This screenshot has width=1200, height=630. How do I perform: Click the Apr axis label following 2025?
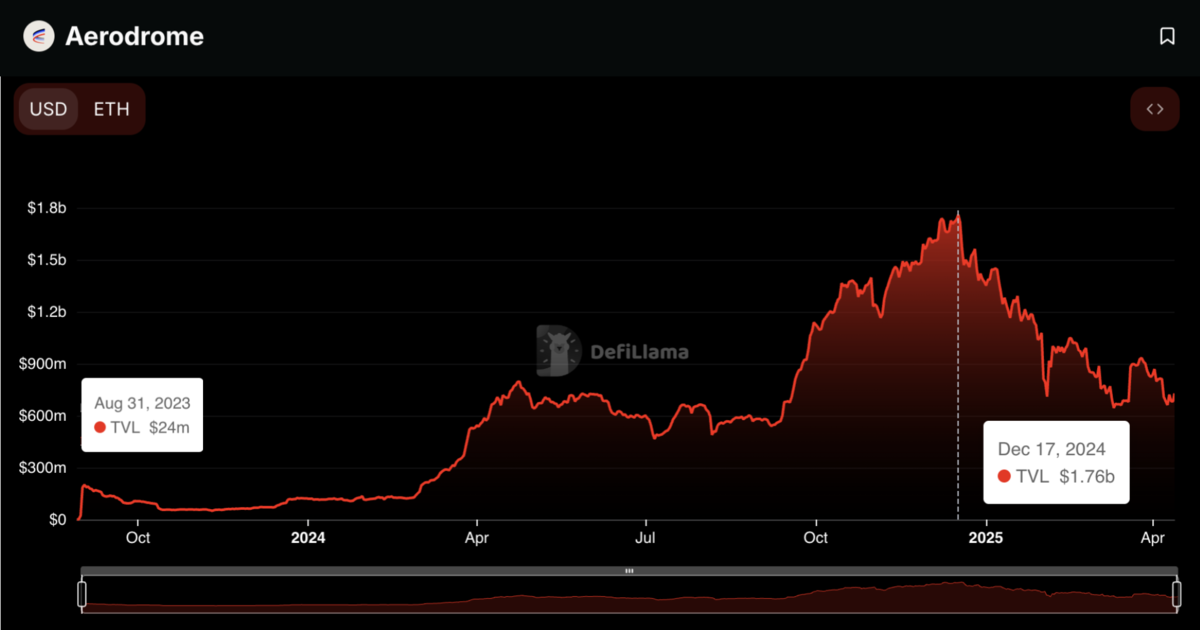(1155, 538)
